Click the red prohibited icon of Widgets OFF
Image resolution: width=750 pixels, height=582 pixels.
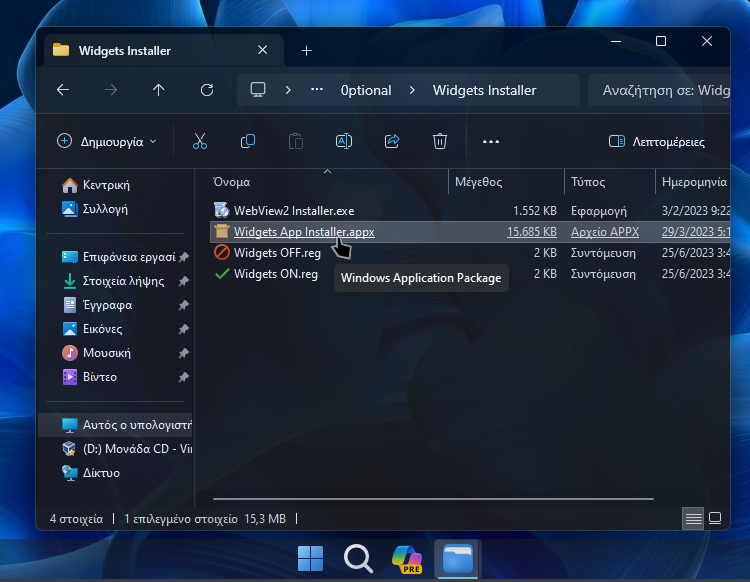[221, 253]
